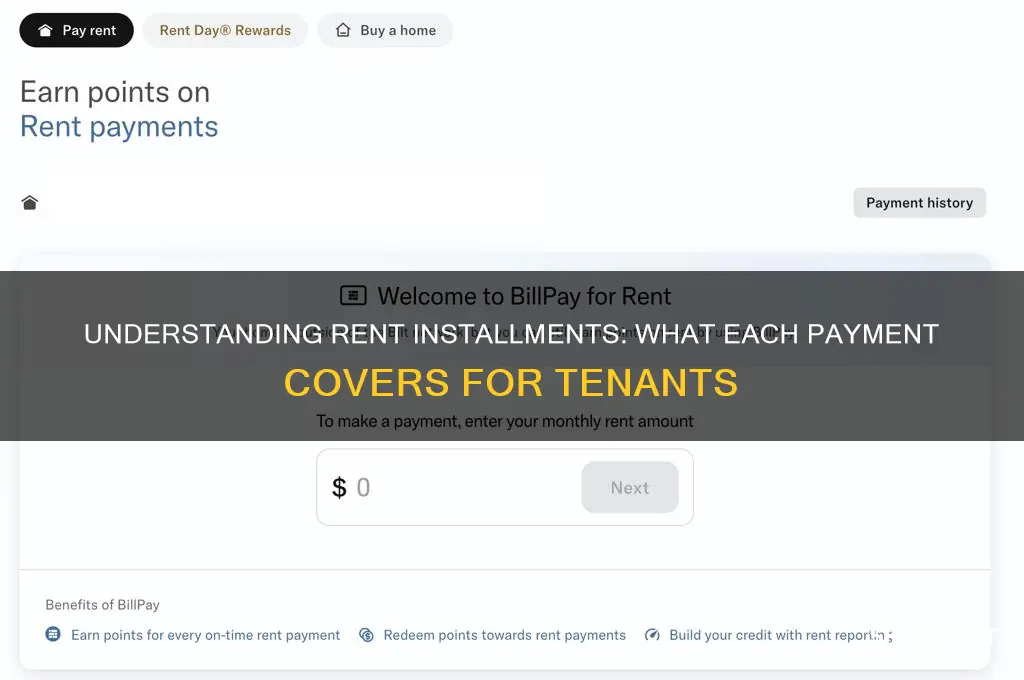Click the 'Benefits of BillPay' label
Screen dimensions: 1024x680
click(103, 605)
